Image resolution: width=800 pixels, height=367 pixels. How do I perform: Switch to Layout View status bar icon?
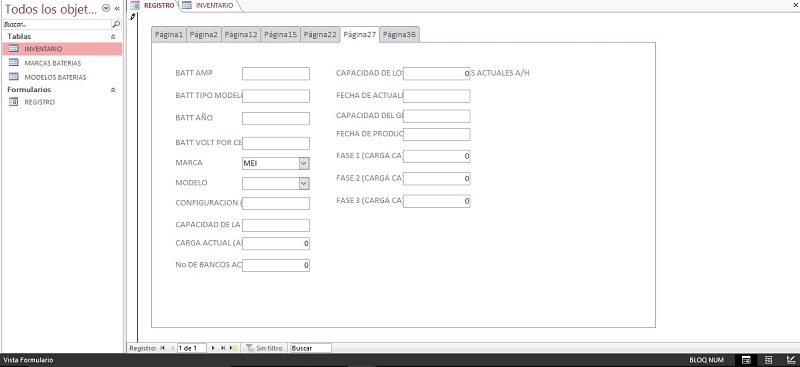(768, 360)
